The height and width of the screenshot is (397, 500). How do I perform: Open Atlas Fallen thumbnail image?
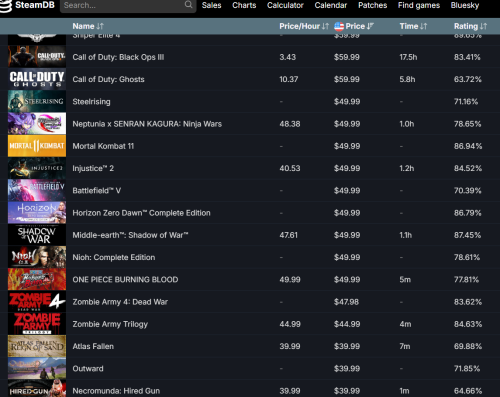point(37,346)
